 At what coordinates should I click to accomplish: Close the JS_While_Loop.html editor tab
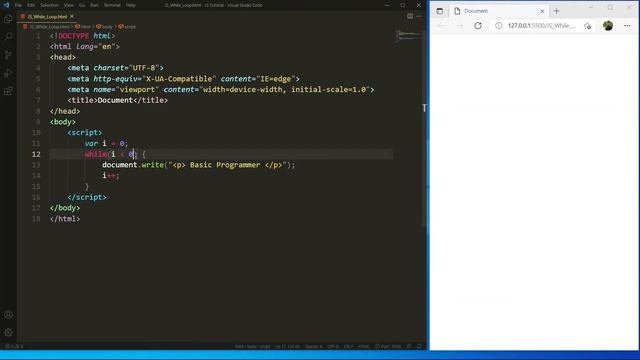pyautogui.click(x=72, y=16)
